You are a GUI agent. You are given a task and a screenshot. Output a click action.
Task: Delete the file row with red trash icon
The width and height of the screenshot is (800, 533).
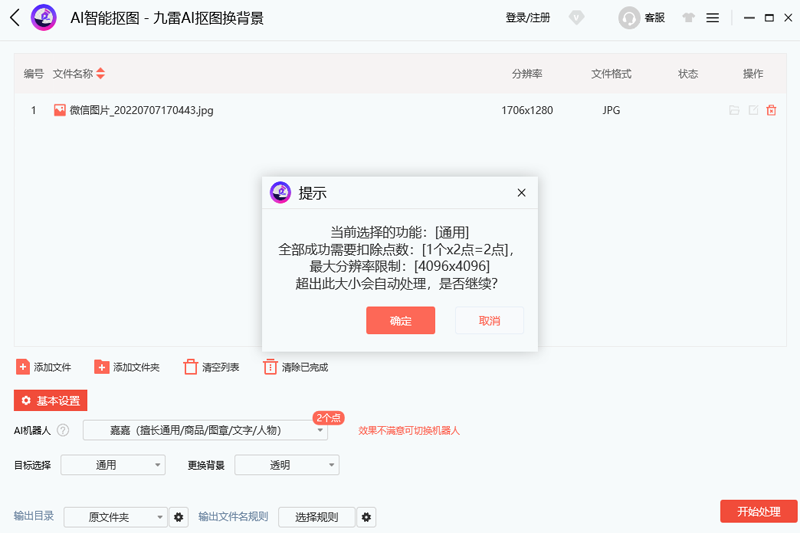coord(771,110)
